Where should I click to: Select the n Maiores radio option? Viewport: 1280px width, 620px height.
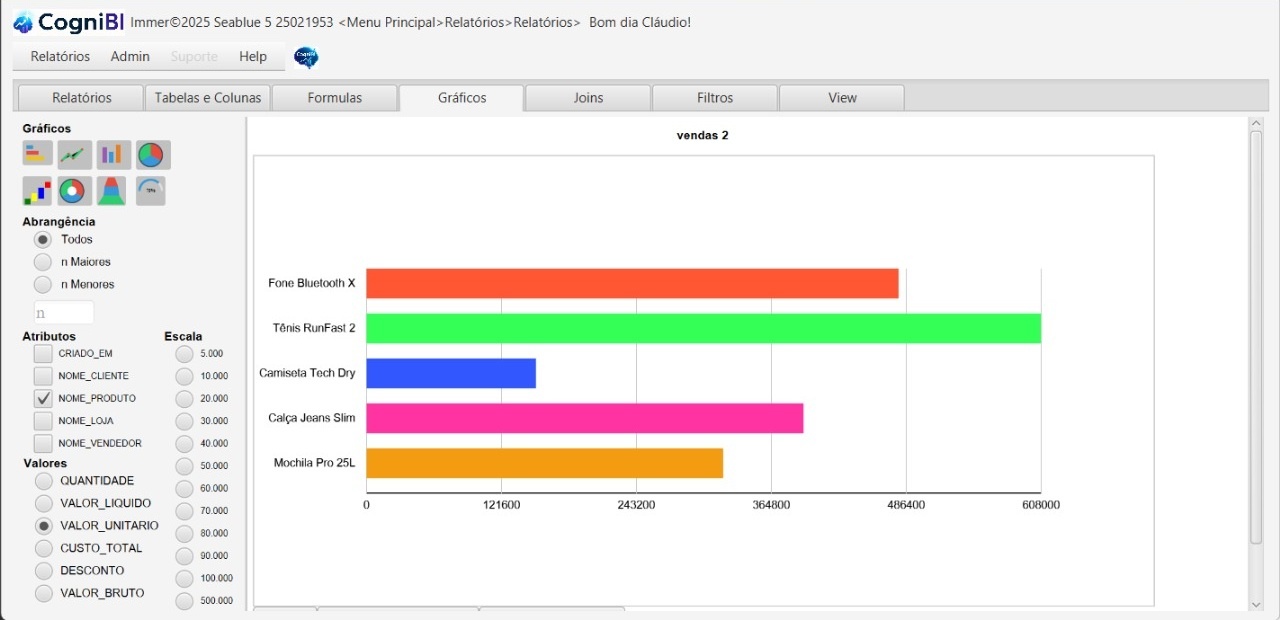click(x=43, y=262)
